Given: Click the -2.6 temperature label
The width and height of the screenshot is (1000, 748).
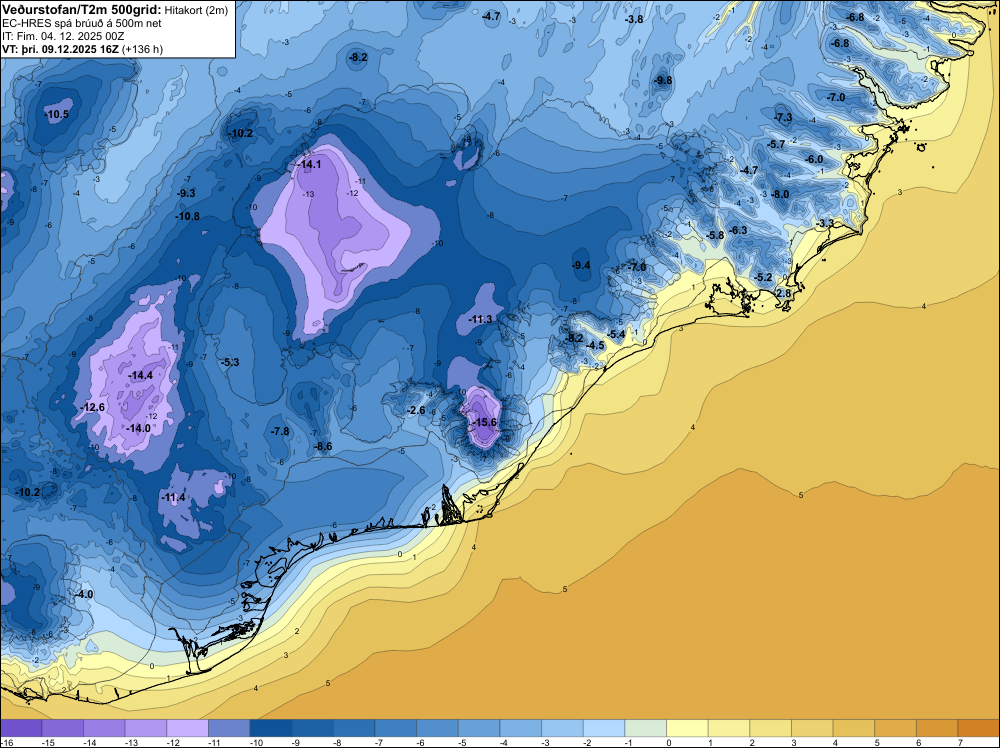Looking at the screenshot, I should 416,410.
